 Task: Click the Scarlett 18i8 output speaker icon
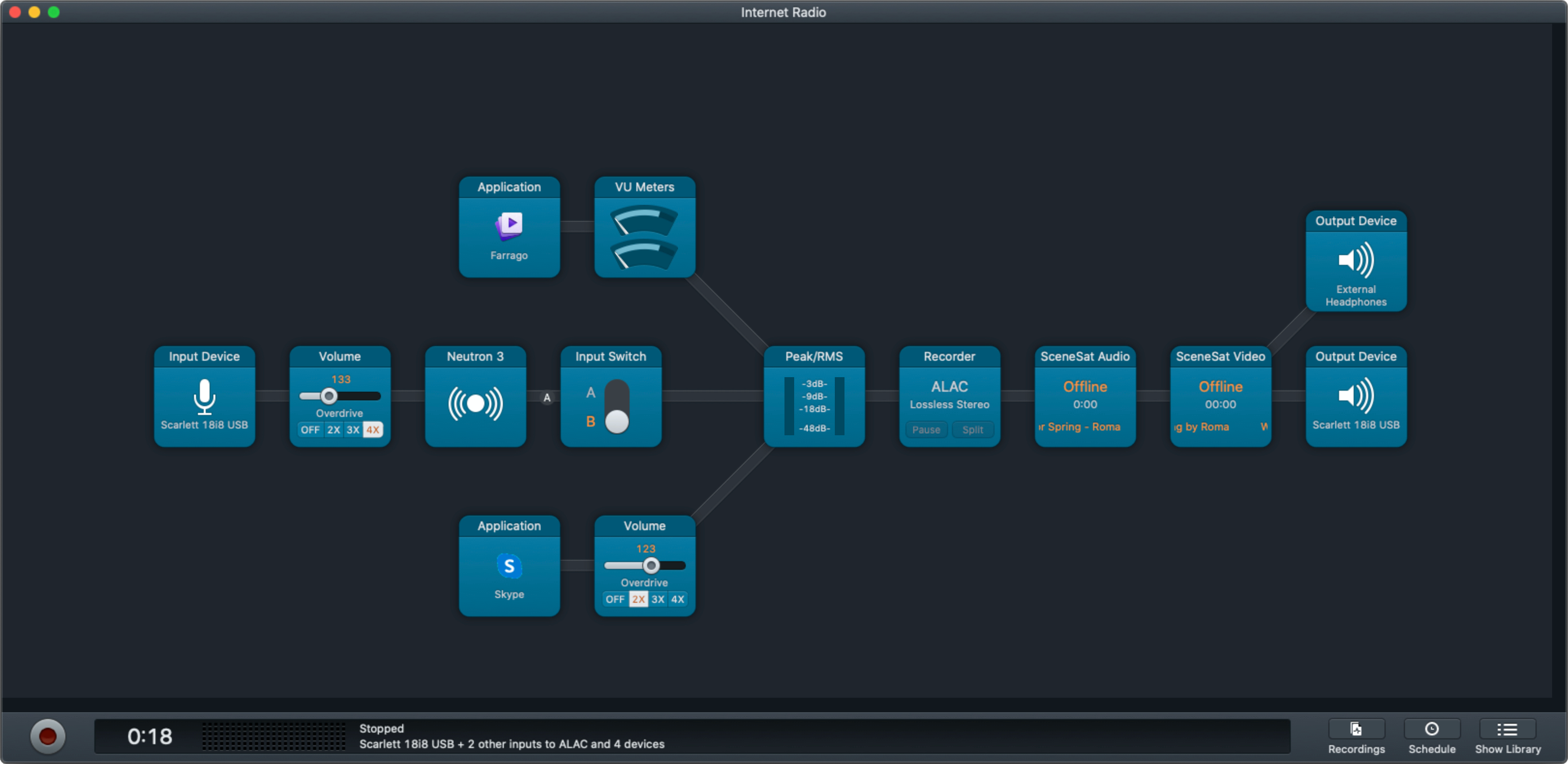coord(1355,395)
